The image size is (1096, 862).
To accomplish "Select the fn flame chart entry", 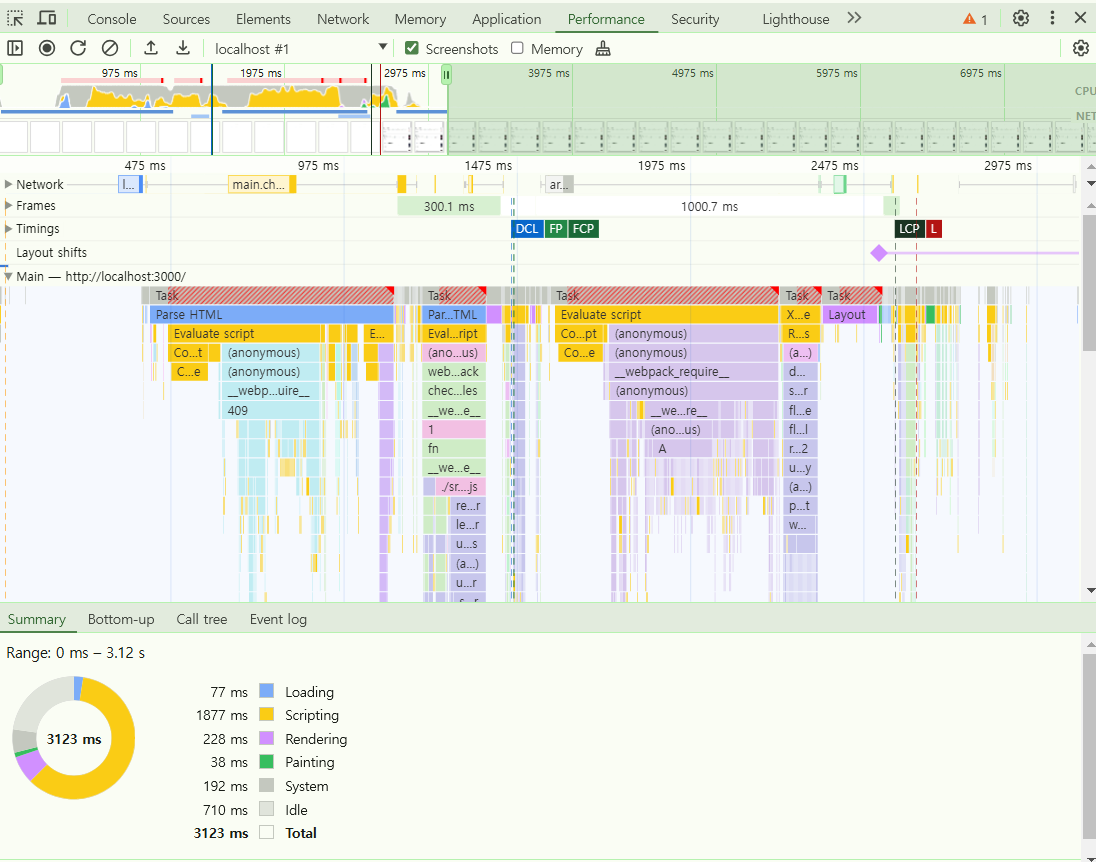I will pyautogui.click(x=454, y=448).
